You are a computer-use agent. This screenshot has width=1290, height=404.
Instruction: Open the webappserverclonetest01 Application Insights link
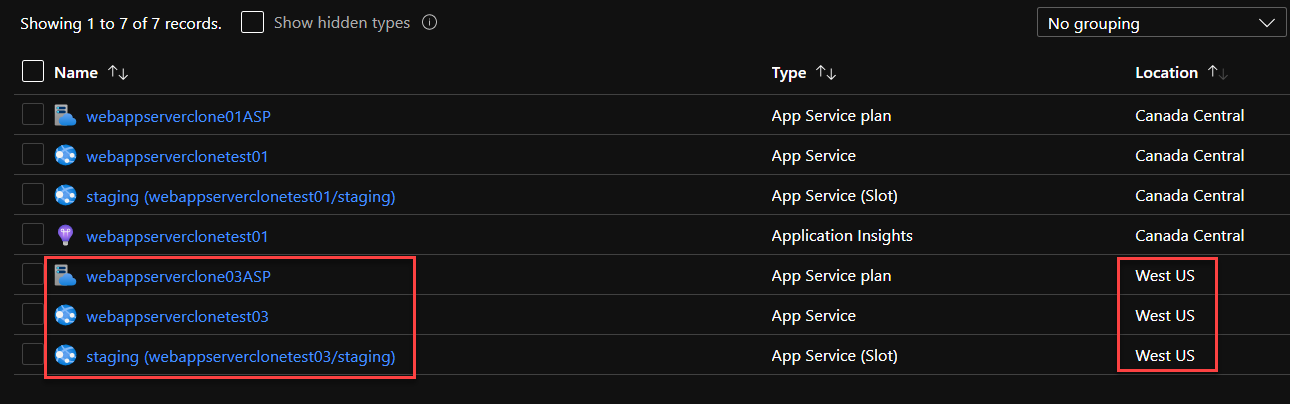click(177, 236)
